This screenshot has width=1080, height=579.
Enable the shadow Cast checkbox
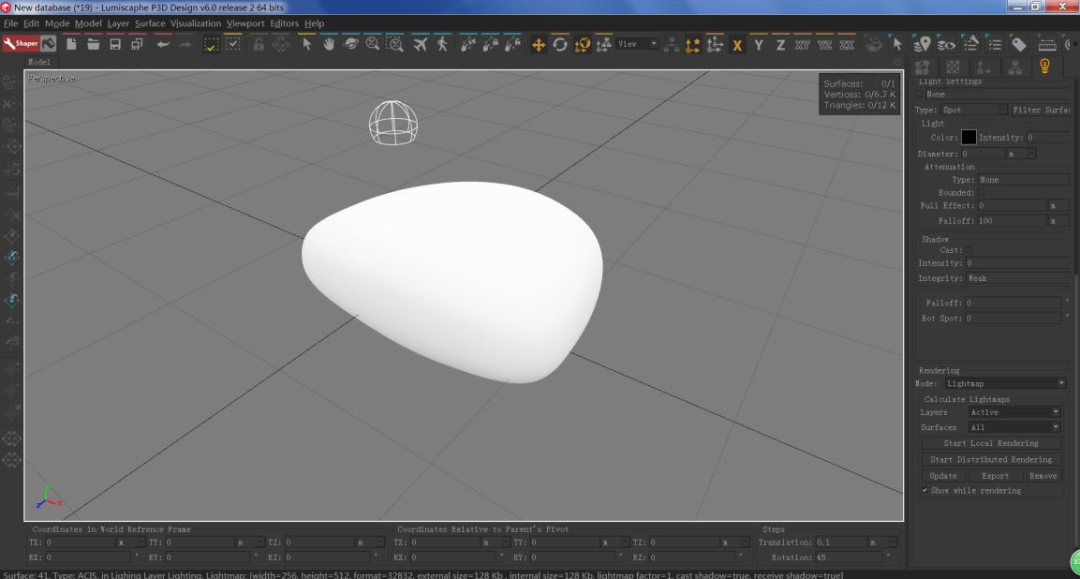(x=969, y=250)
